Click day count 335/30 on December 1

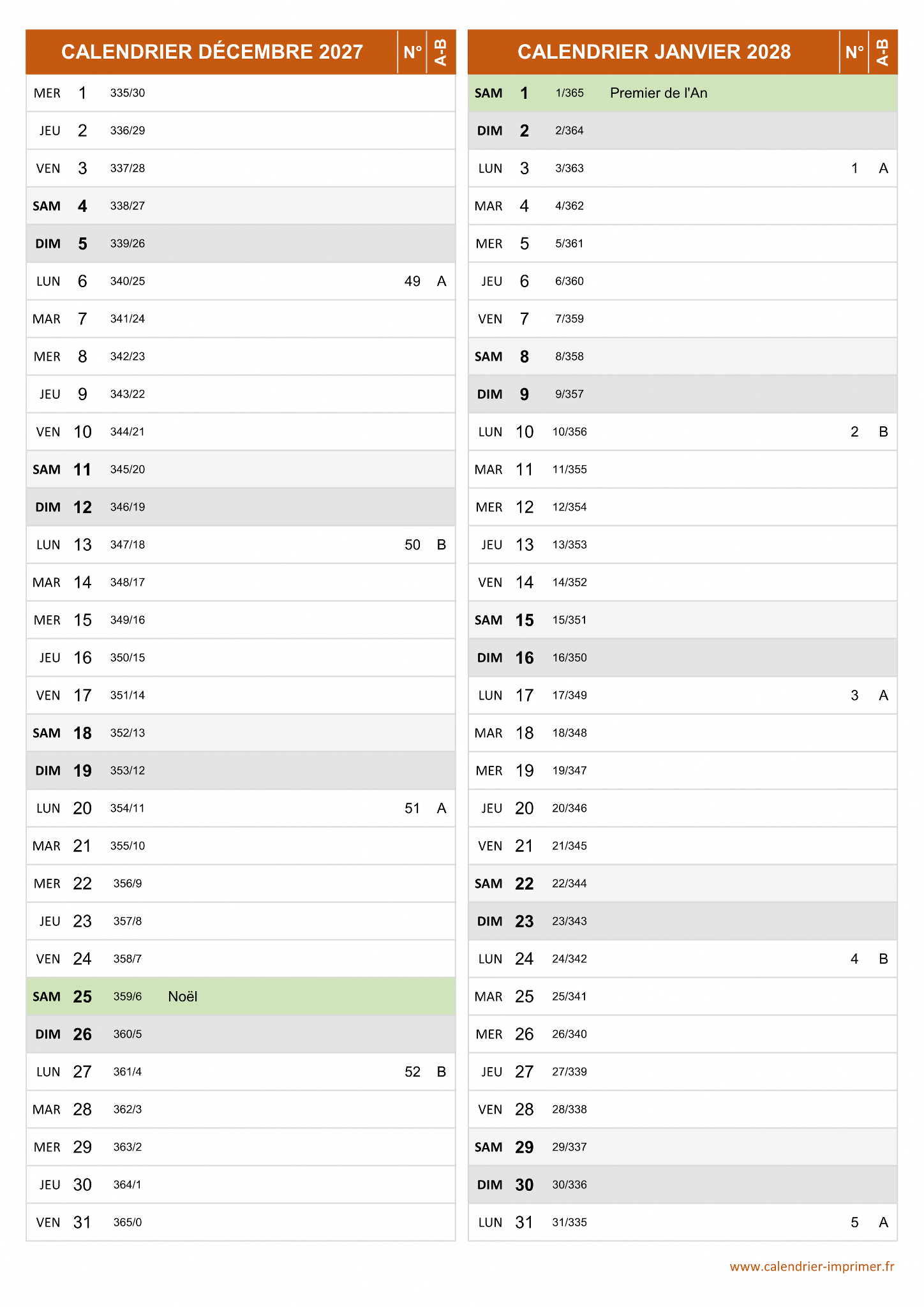128,93
